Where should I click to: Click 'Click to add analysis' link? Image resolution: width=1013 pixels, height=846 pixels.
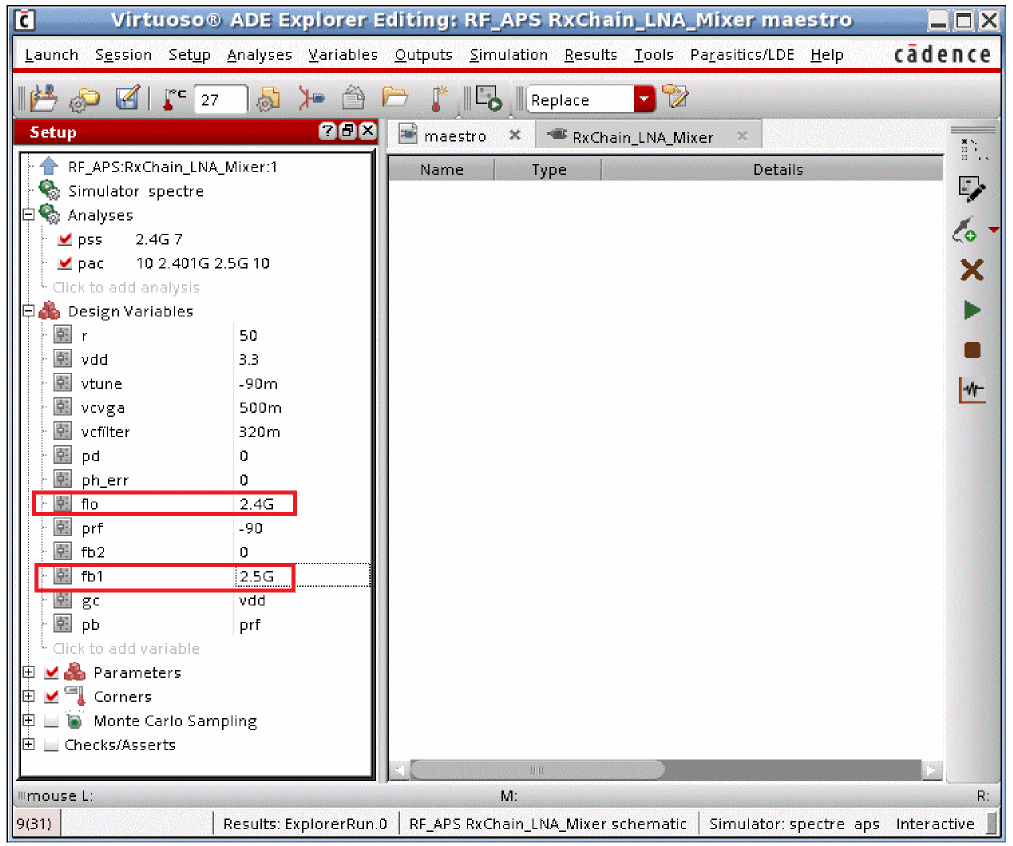126,288
